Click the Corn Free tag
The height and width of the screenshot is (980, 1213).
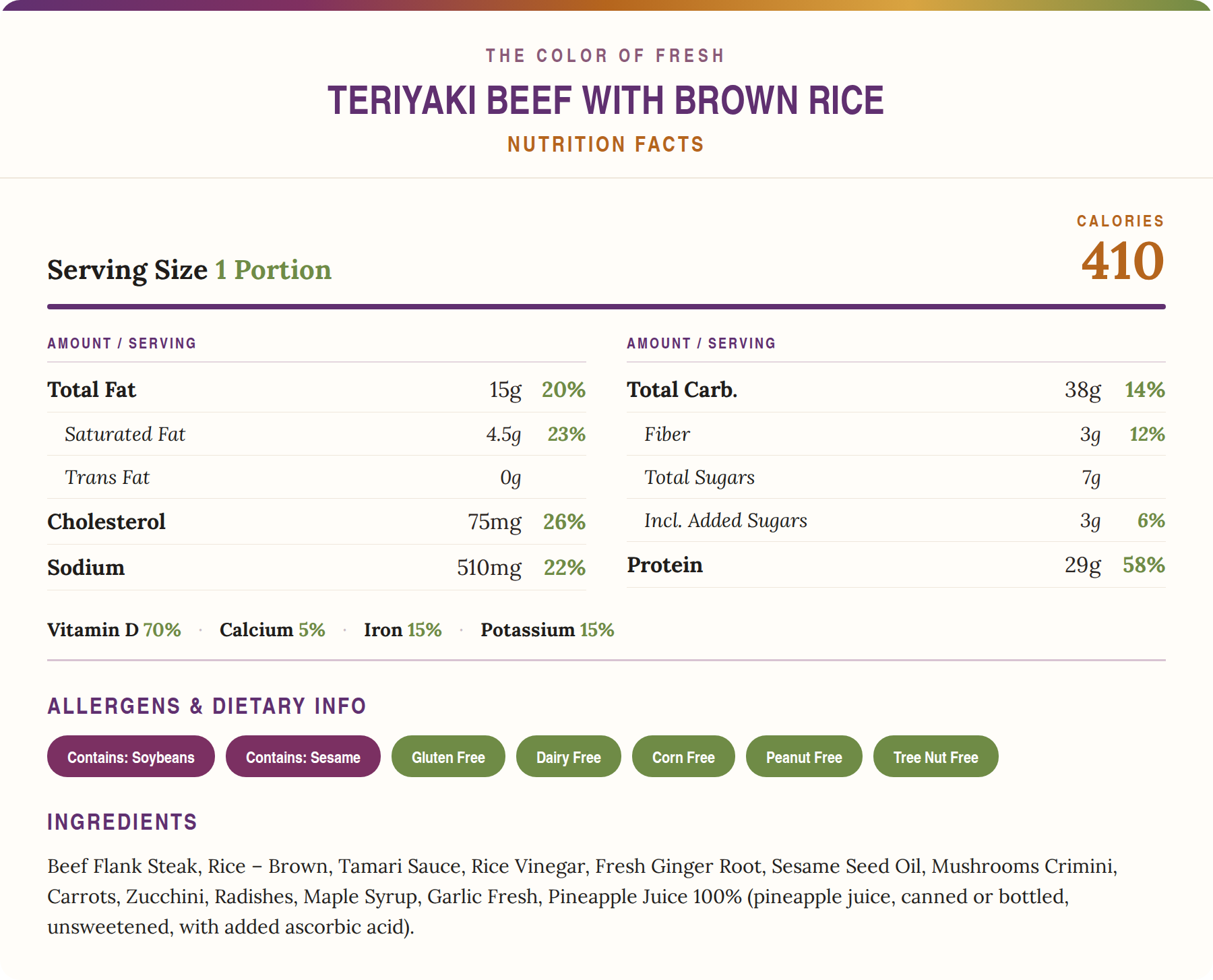point(683,756)
